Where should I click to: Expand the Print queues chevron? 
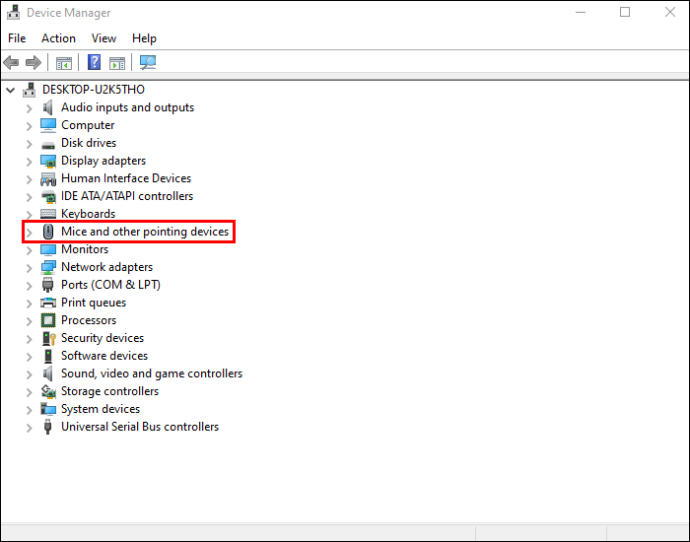(x=29, y=303)
